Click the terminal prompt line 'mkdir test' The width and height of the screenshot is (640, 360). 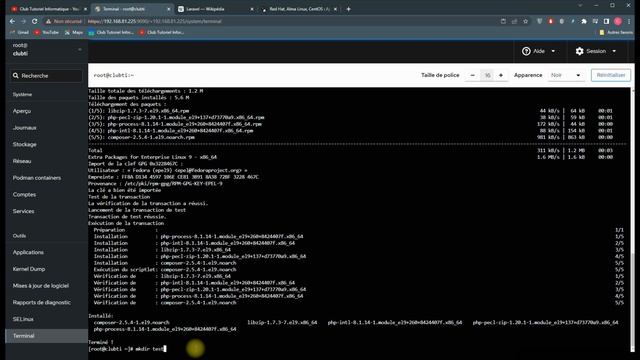pyautogui.click(x=127, y=349)
